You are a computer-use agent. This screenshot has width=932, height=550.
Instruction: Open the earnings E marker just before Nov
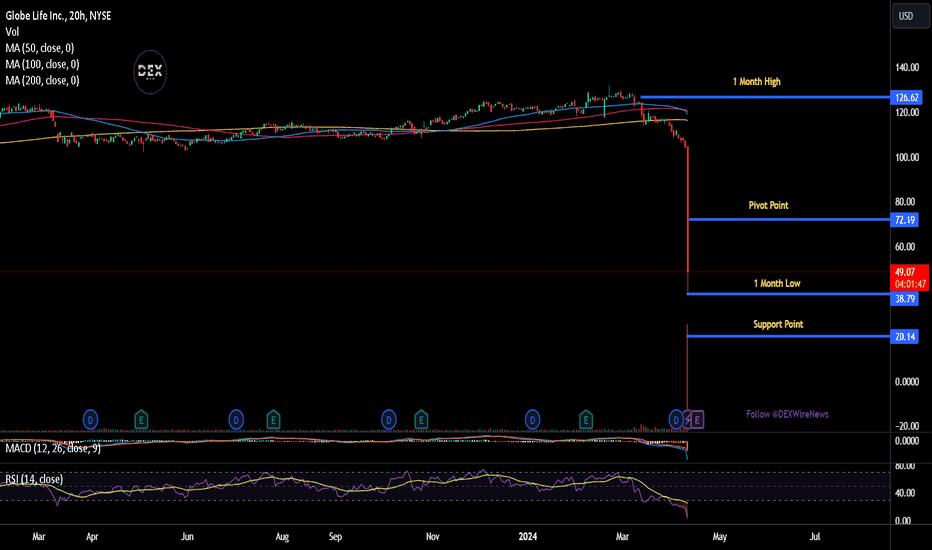[x=421, y=420]
